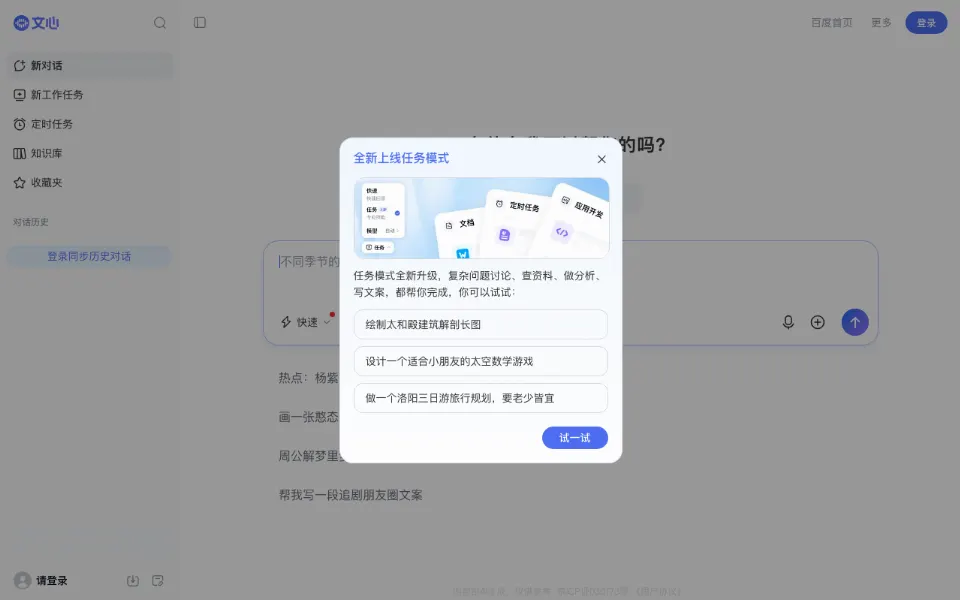This screenshot has width=960, height=600.
Task: Click the 画一张憨态 prompt suggestion
Action: pyautogui.click(x=308, y=417)
